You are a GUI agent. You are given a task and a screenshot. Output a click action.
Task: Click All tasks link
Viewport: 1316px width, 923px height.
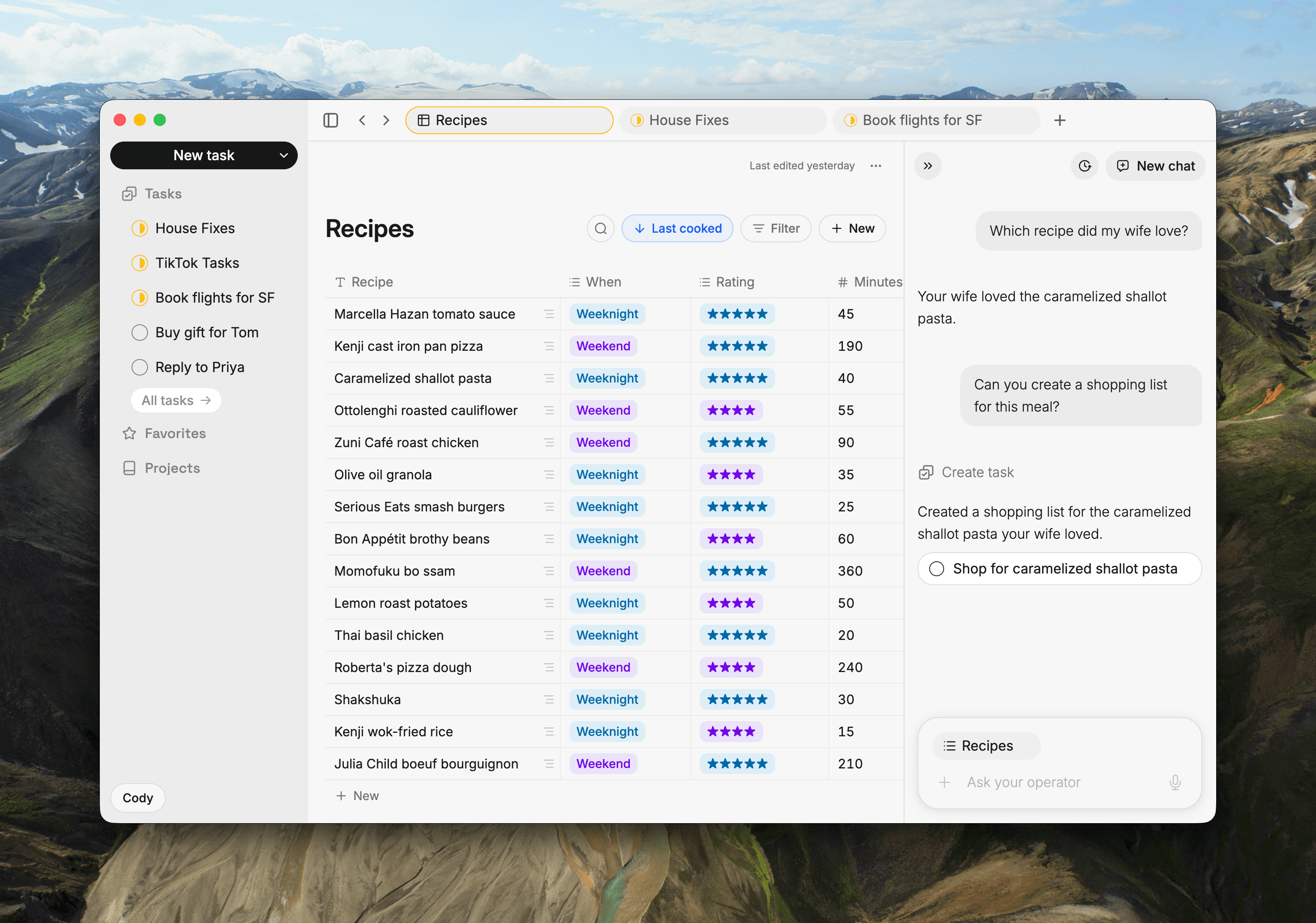[x=176, y=400]
